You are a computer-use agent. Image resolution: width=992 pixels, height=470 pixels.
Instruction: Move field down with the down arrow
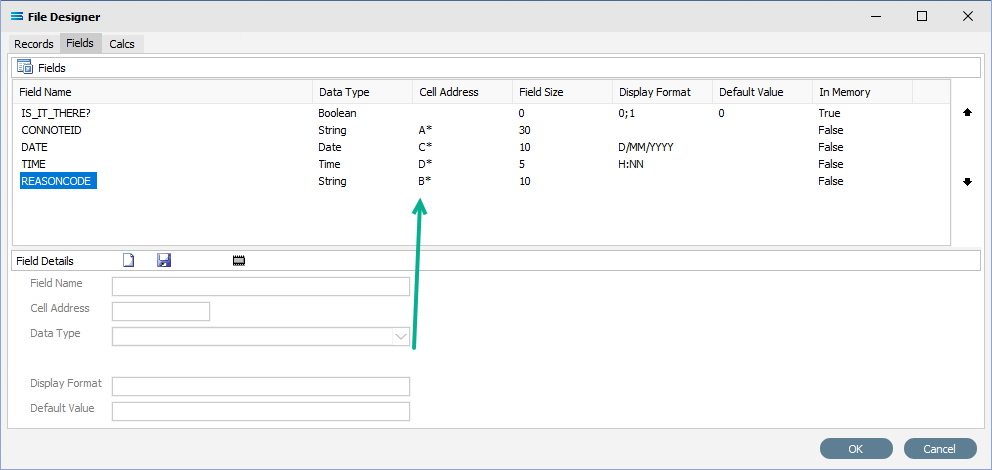[967, 182]
